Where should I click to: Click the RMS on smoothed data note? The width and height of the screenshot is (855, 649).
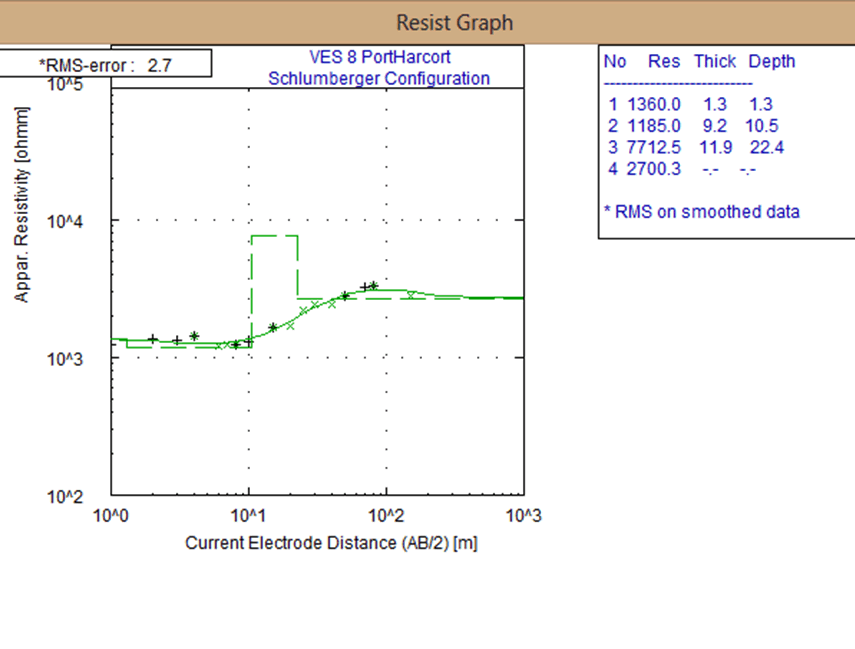click(702, 212)
